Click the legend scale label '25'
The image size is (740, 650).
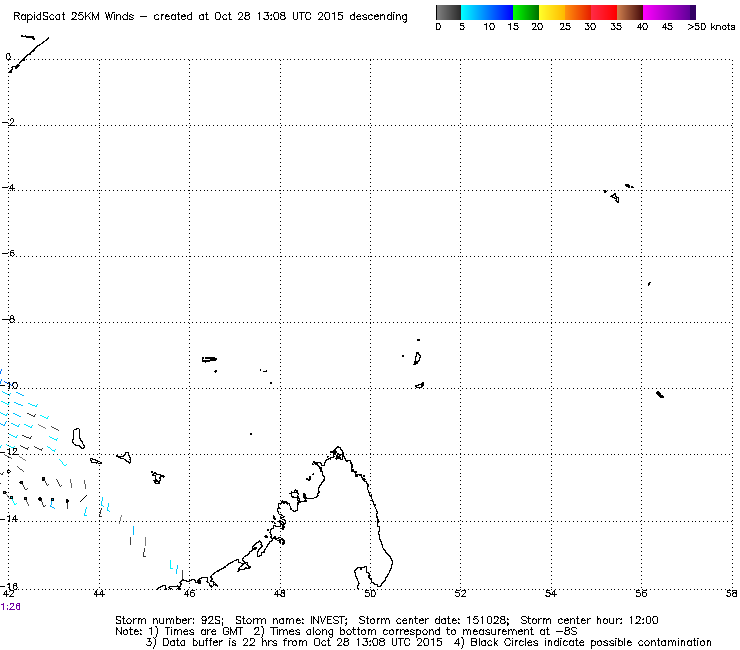[565, 27]
